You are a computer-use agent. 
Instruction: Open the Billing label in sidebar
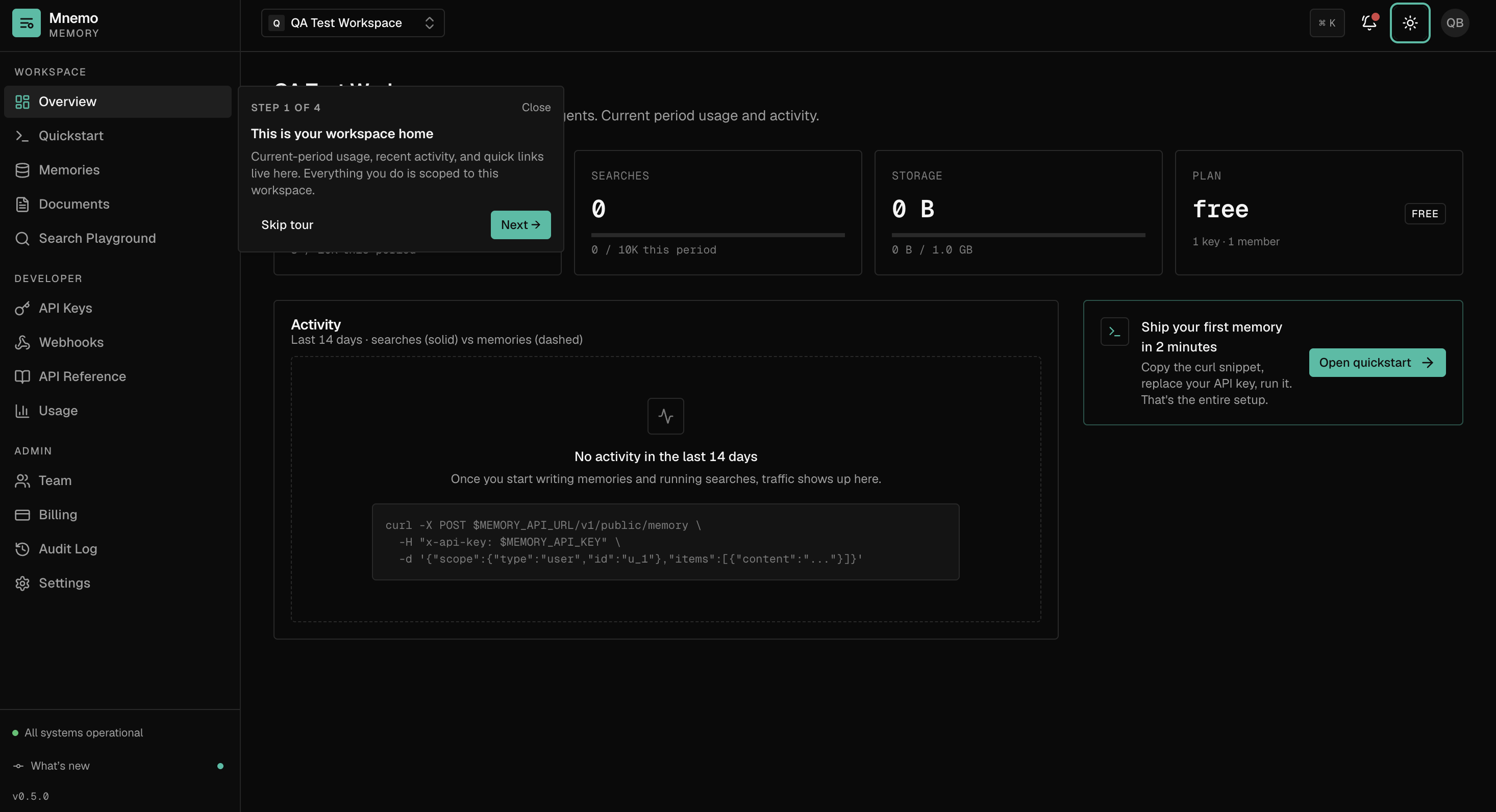tap(58, 515)
